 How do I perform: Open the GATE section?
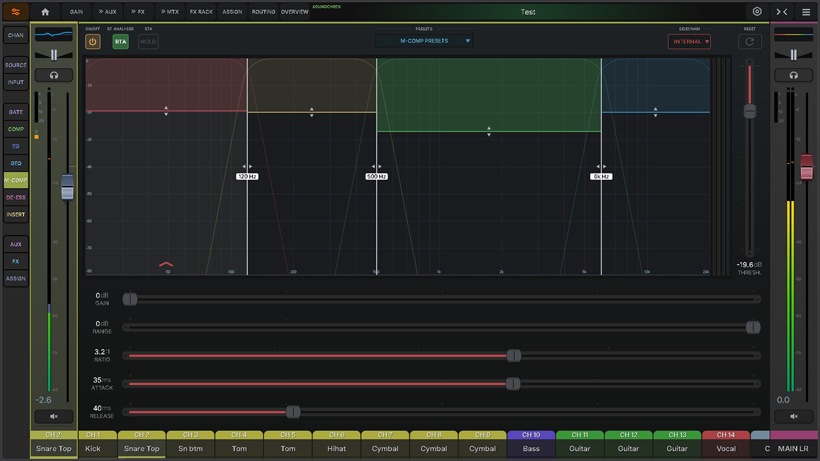point(16,112)
